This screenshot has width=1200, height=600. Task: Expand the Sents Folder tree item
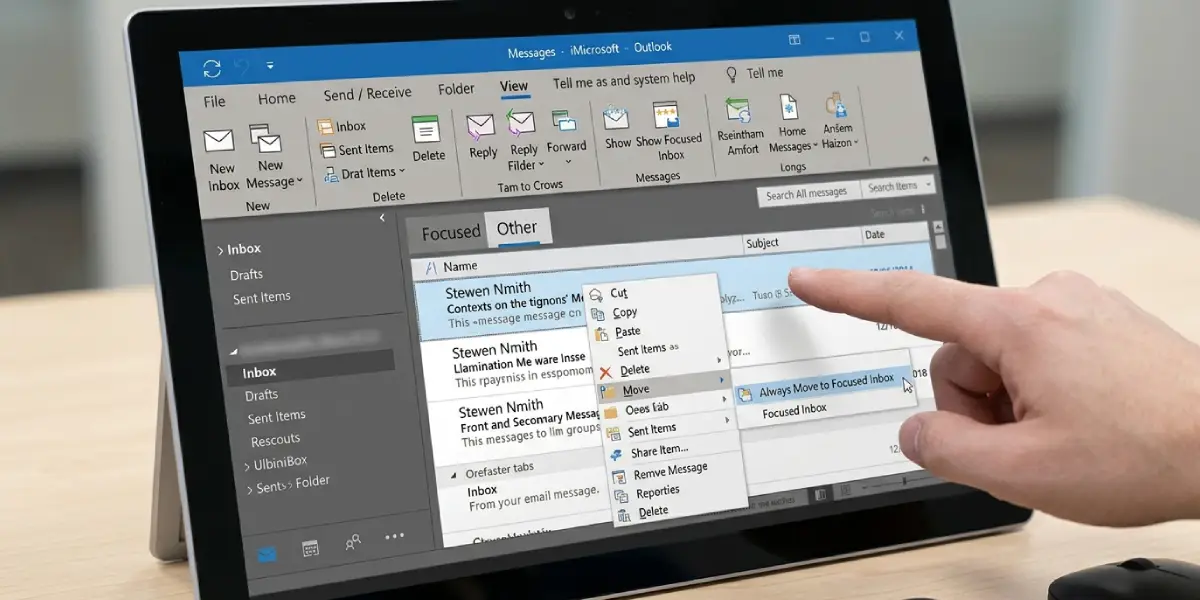click(x=248, y=489)
